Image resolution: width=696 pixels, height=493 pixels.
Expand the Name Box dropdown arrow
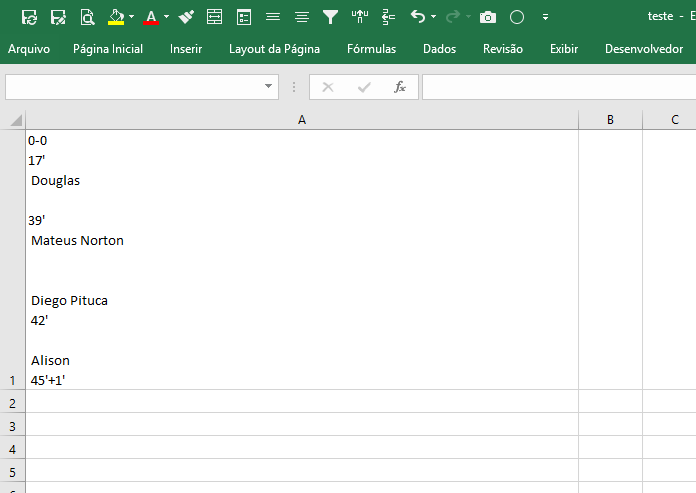(x=269, y=86)
